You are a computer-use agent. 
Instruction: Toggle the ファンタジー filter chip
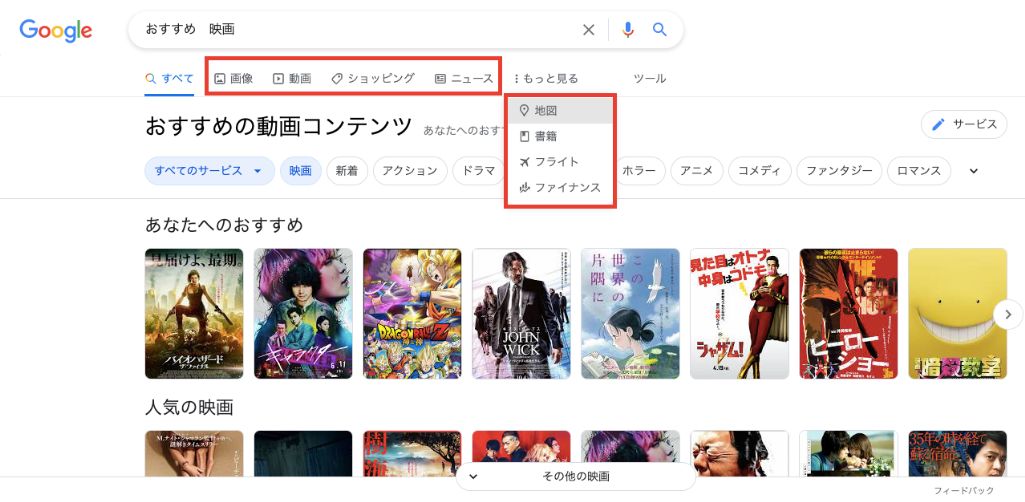coord(839,171)
